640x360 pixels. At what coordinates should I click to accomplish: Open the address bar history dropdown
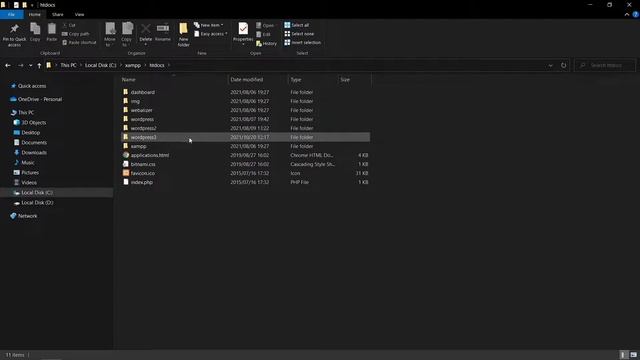tap(550, 65)
